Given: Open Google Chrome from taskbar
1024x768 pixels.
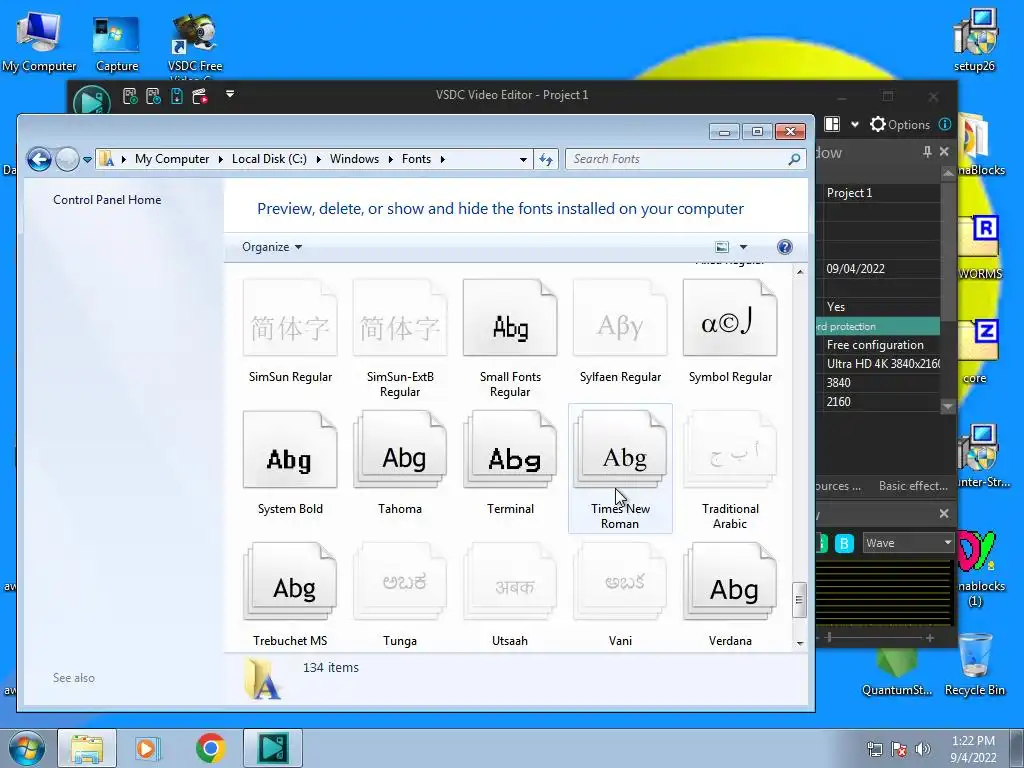Looking at the screenshot, I should pyautogui.click(x=210, y=748).
